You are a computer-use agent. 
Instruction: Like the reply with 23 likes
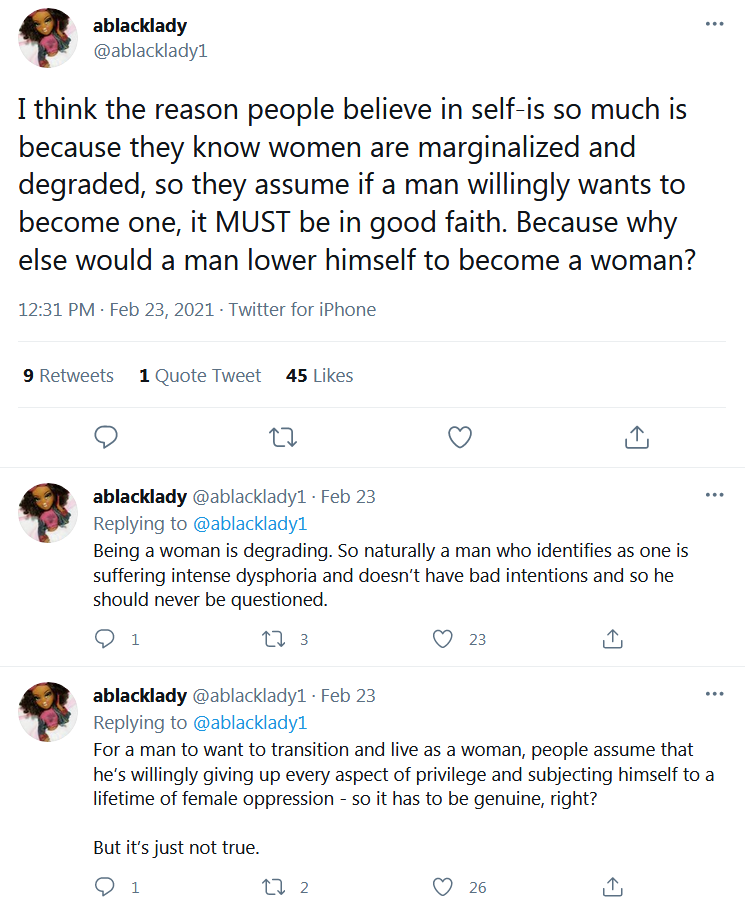click(x=443, y=639)
